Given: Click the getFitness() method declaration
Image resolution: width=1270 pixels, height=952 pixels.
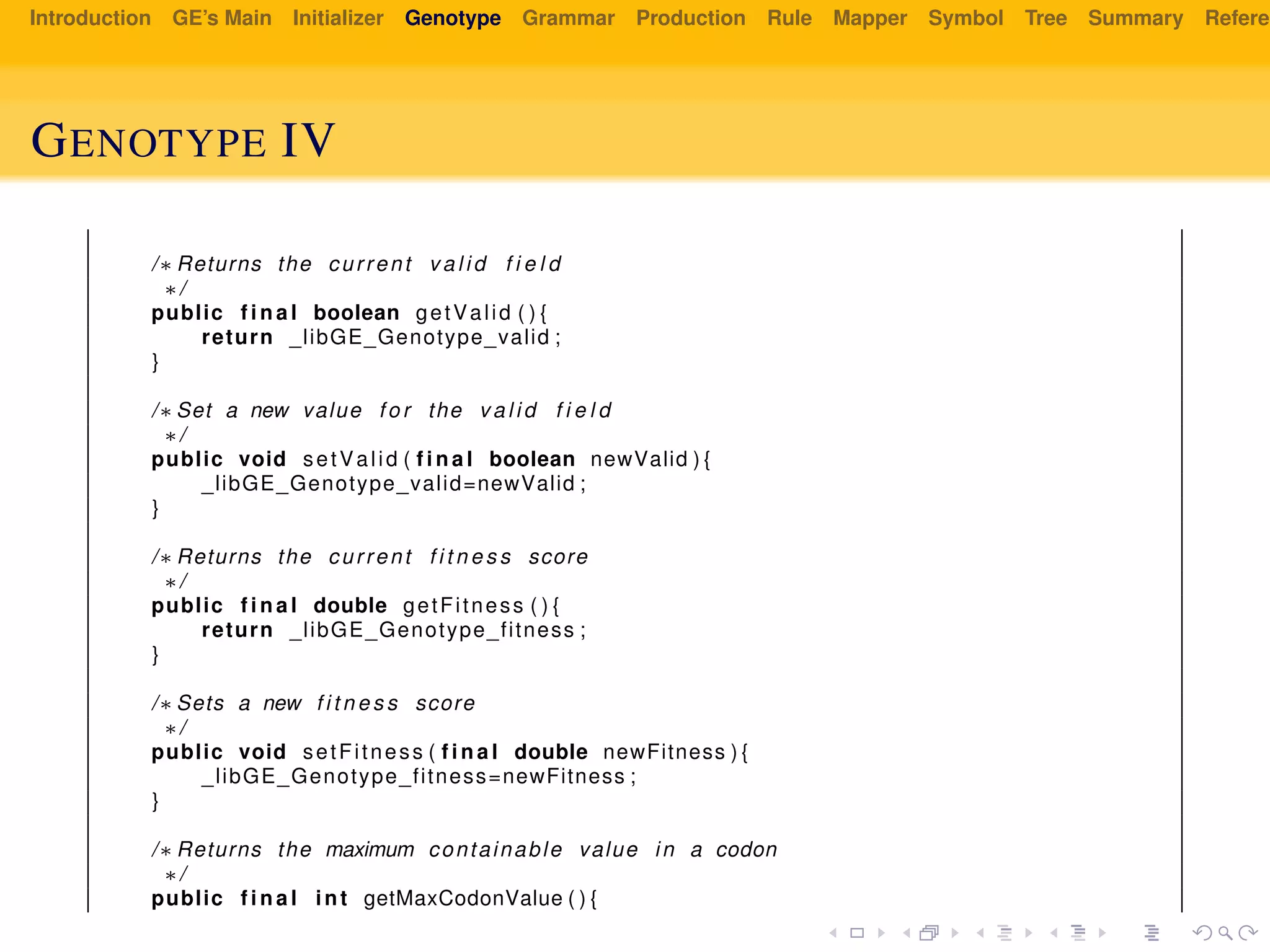Looking at the screenshot, I should tap(356, 606).
